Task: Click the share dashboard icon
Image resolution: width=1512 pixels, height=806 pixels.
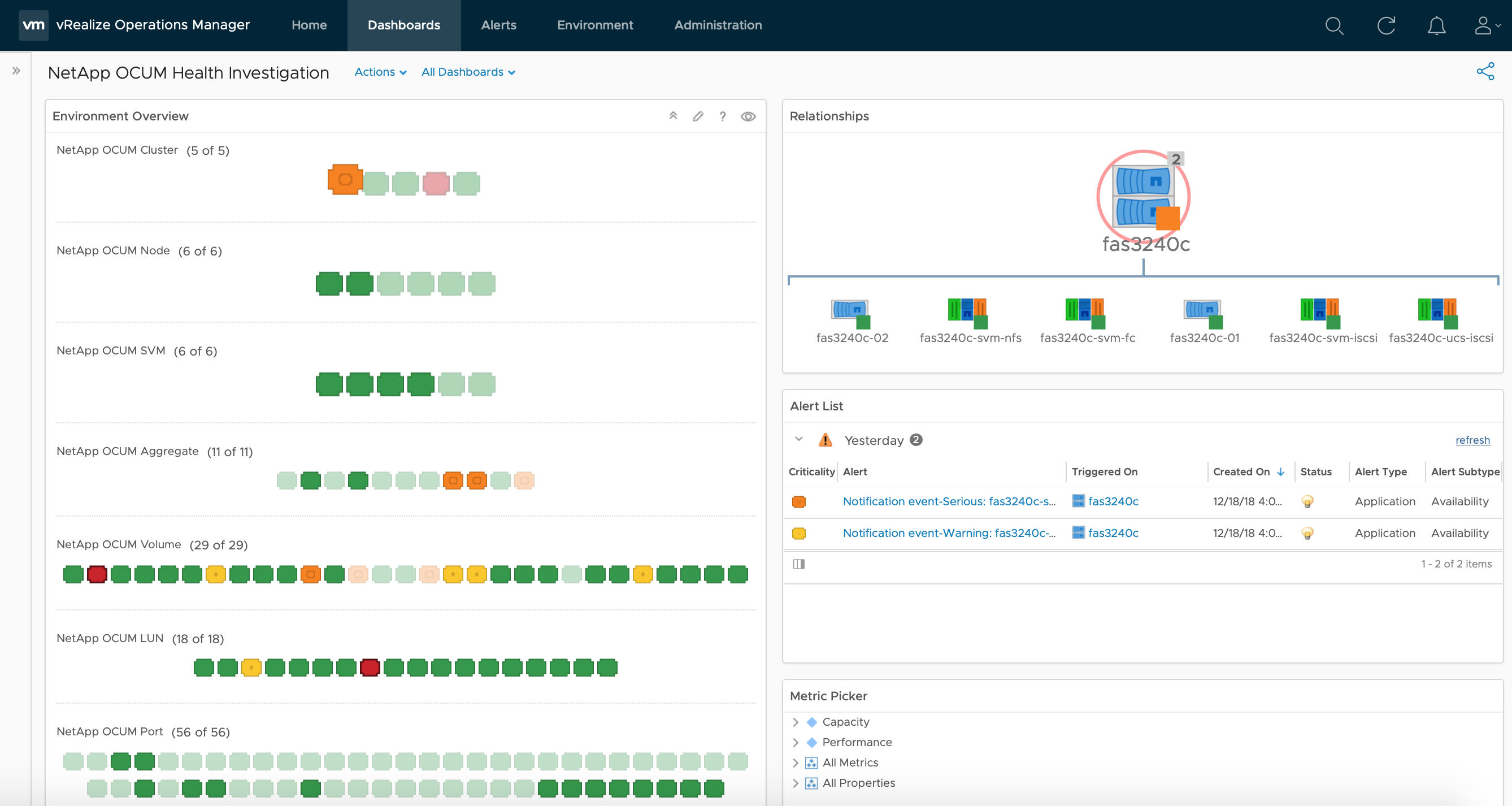Action: [1485, 72]
